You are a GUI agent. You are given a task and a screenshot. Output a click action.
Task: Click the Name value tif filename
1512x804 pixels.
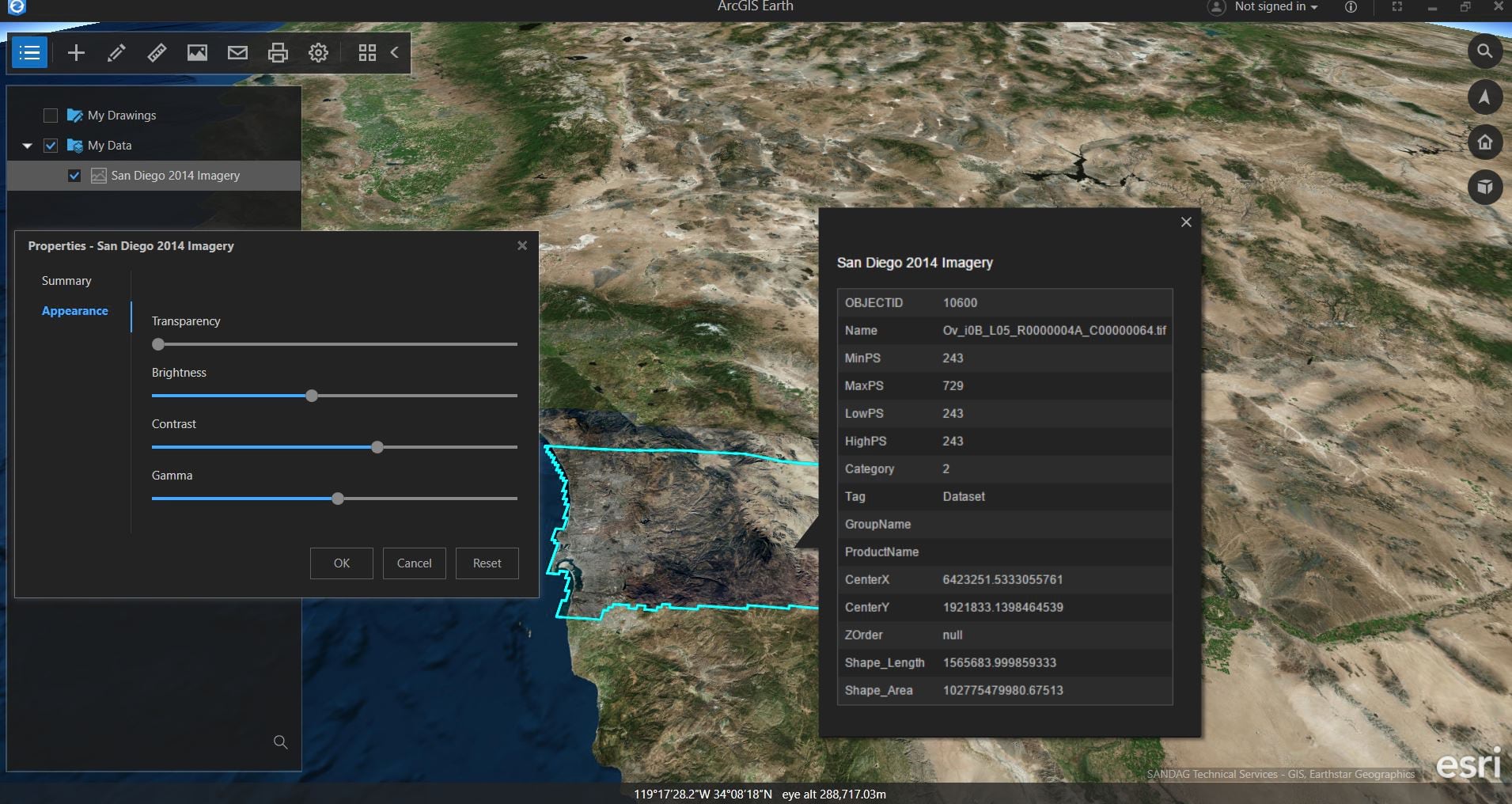[x=1054, y=331]
